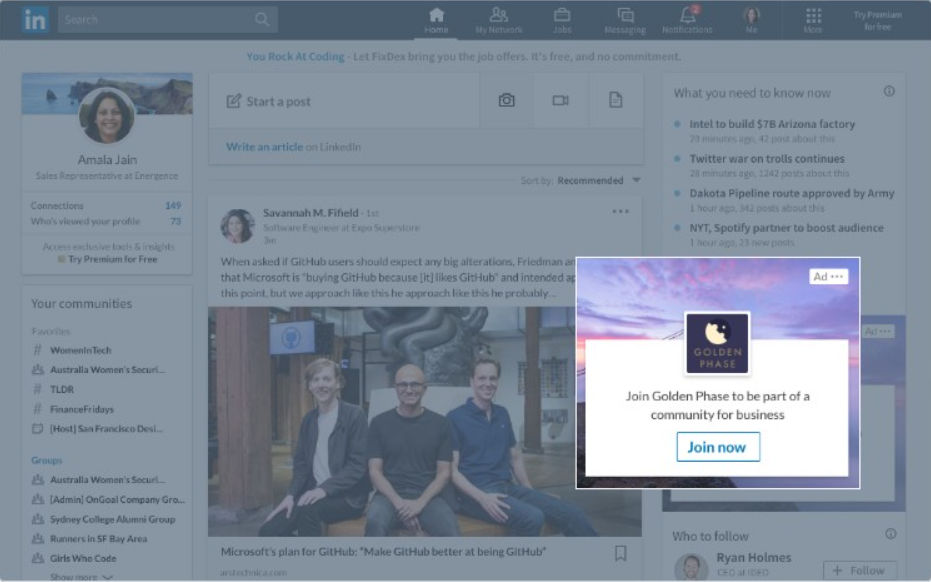Click Write an article link

[264, 147]
